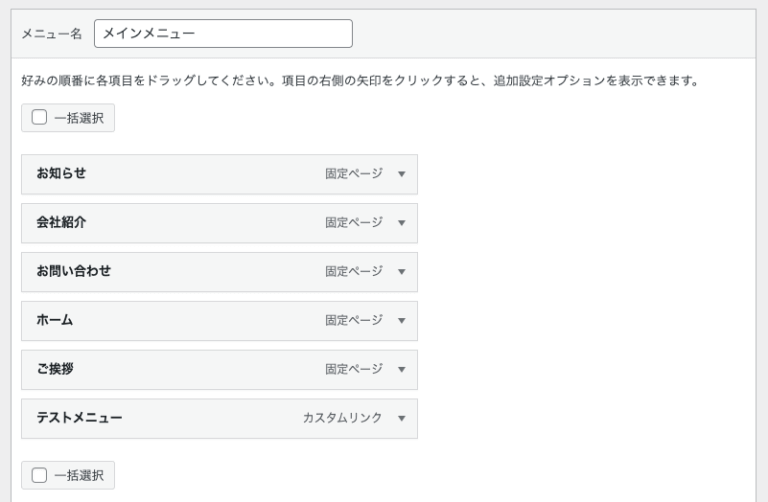Expand the 会社紹介 item arrow
Screen dimensions: 768x502
pos(402,223)
